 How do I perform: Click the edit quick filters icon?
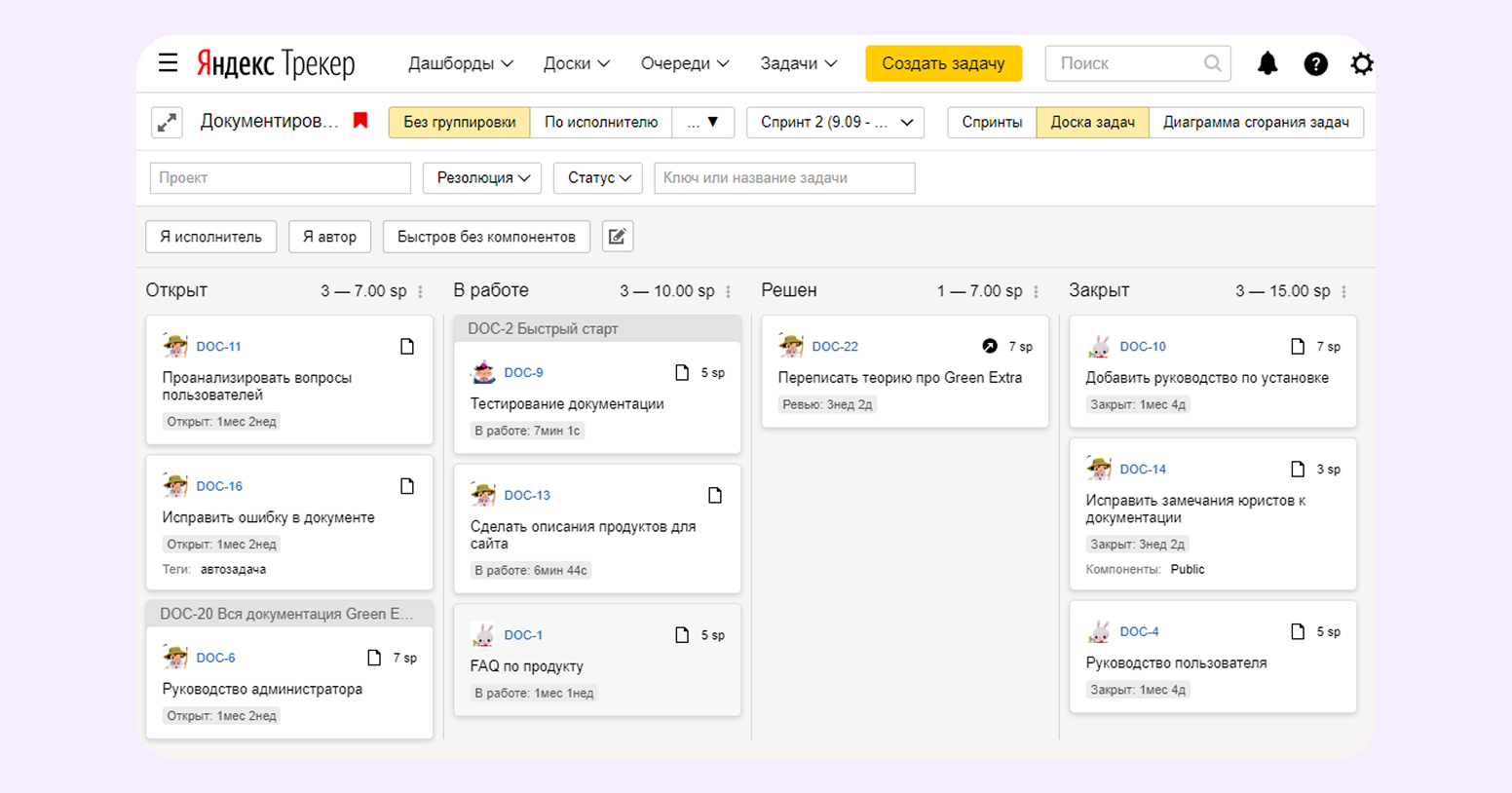pyautogui.click(x=618, y=237)
